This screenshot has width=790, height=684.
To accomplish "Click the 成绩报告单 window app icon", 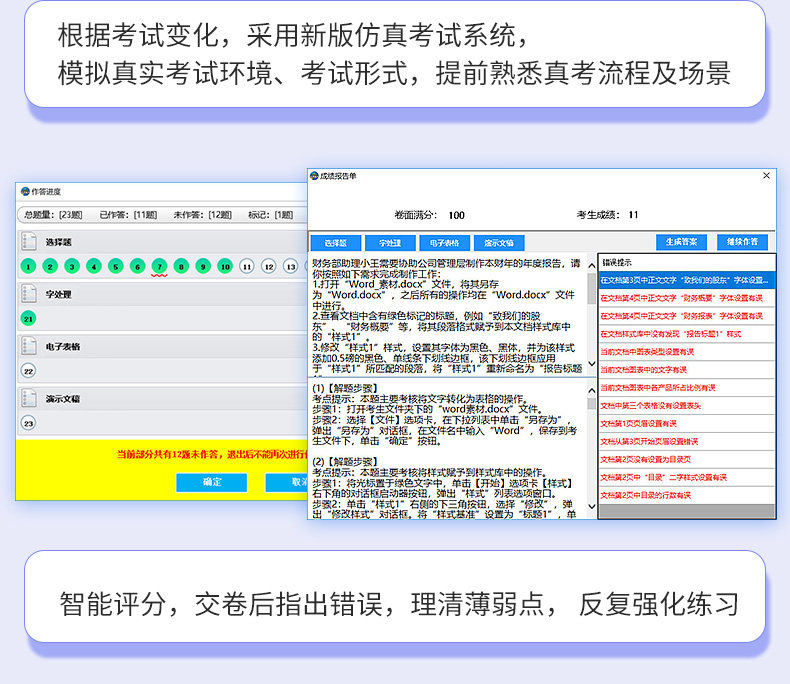I will 314,175.
